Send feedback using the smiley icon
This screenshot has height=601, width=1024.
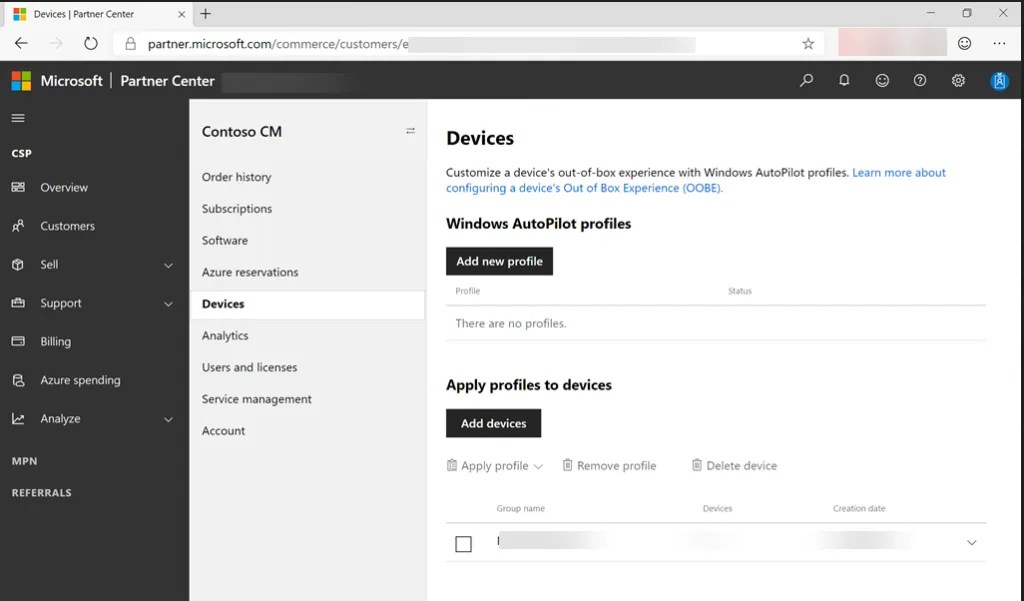coord(882,80)
